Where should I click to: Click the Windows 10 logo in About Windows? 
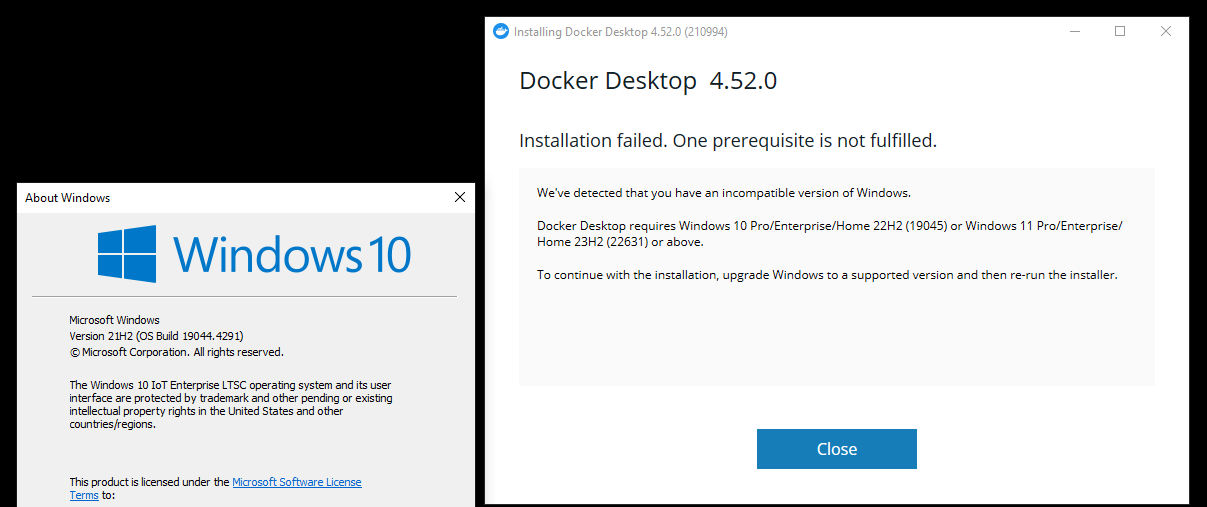pos(254,254)
